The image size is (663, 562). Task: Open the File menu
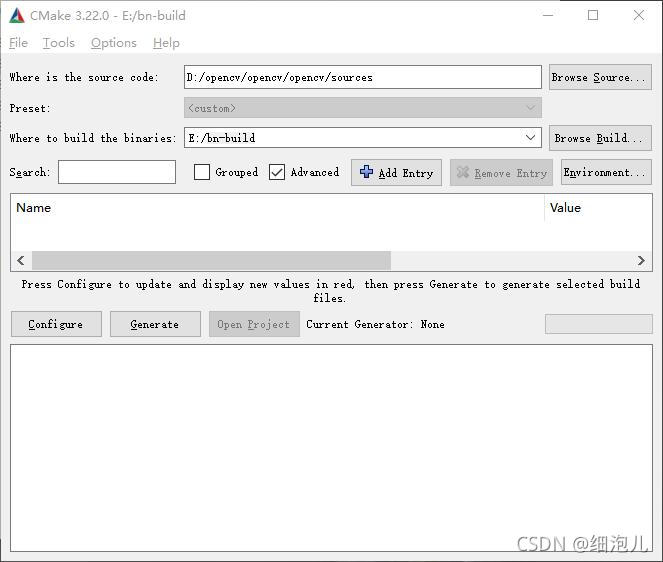tap(19, 43)
